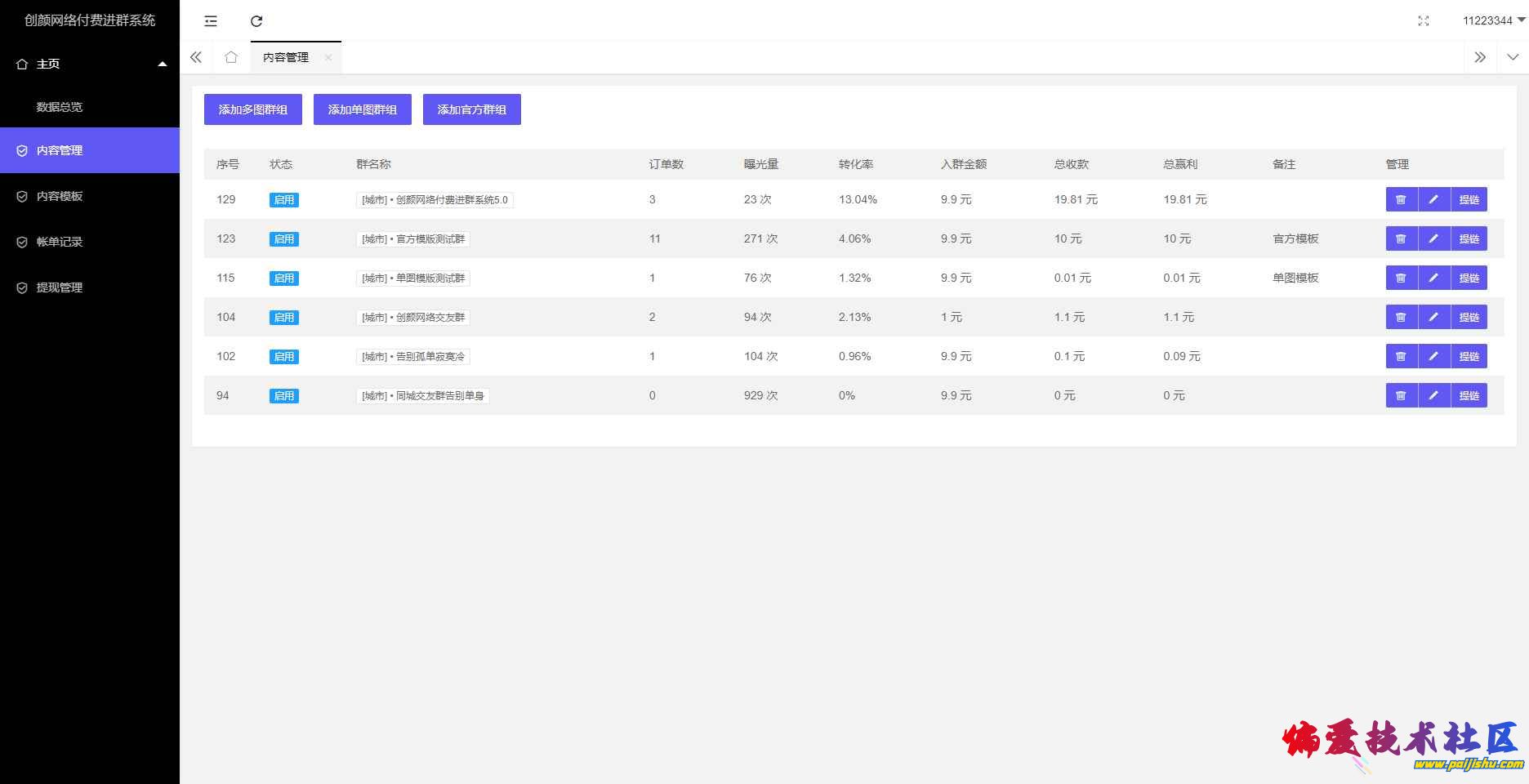This screenshot has height=784, width=1529.
Task: Open the tab operations dropdown chevron
Action: [1513, 57]
